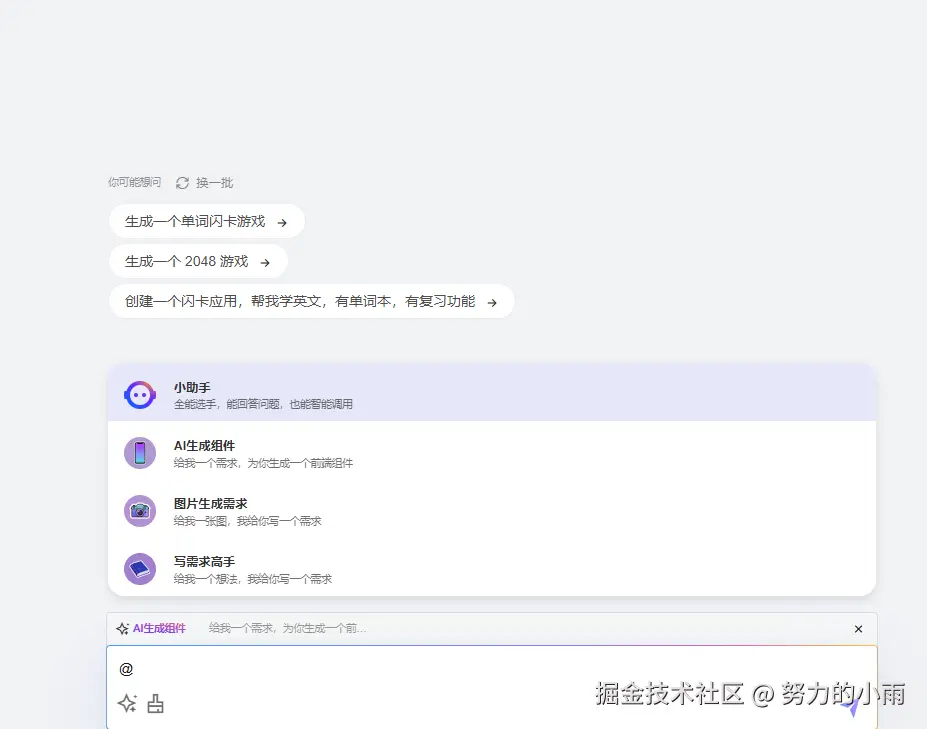Click the paper-plane send icon
This screenshot has height=729, width=927.
tap(851, 706)
